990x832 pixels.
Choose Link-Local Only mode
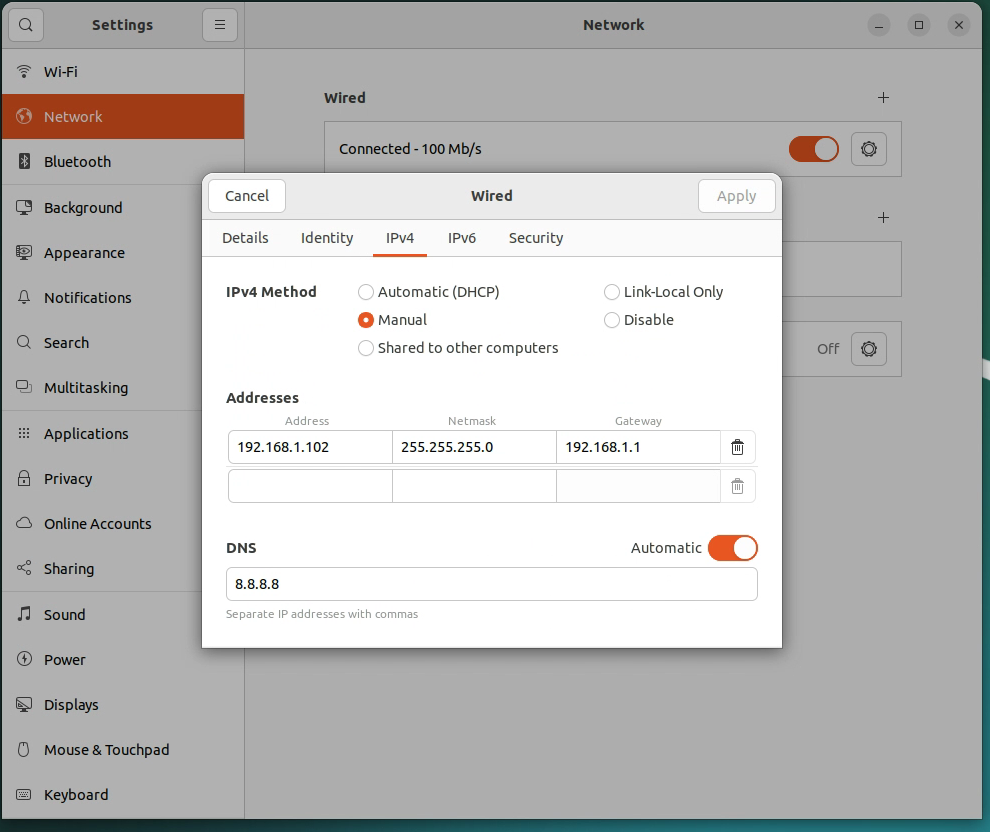point(612,292)
